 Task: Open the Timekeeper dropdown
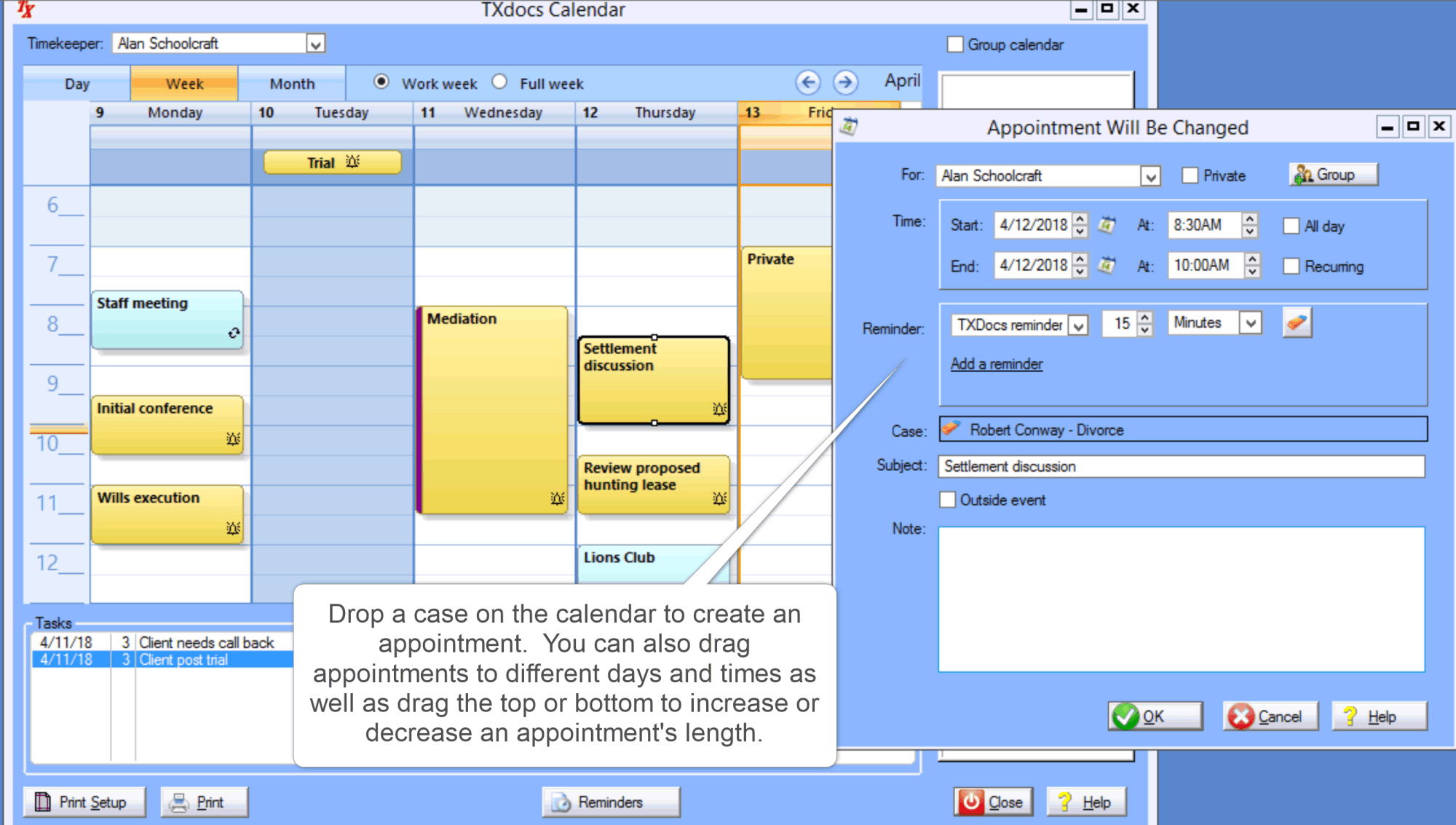pos(317,43)
